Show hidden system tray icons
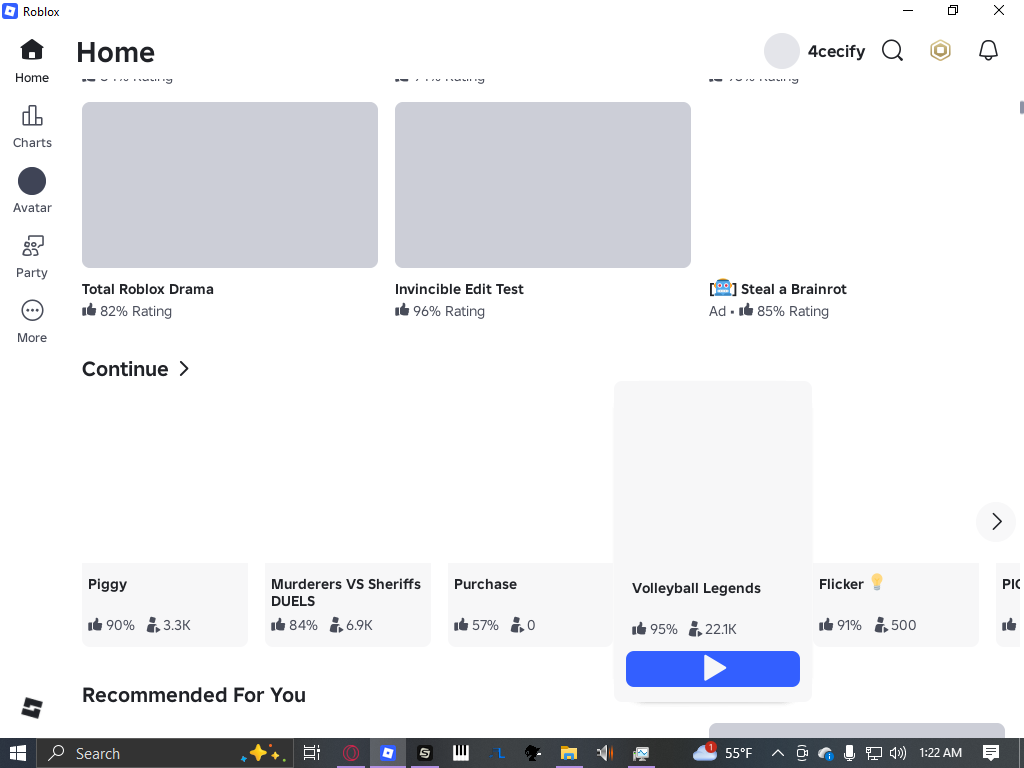This screenshot has height=768, width=1024. click(778, 753)
